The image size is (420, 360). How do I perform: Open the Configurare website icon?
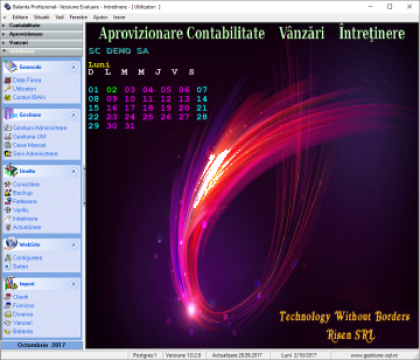pyautogui.click(x=7, y=258)
